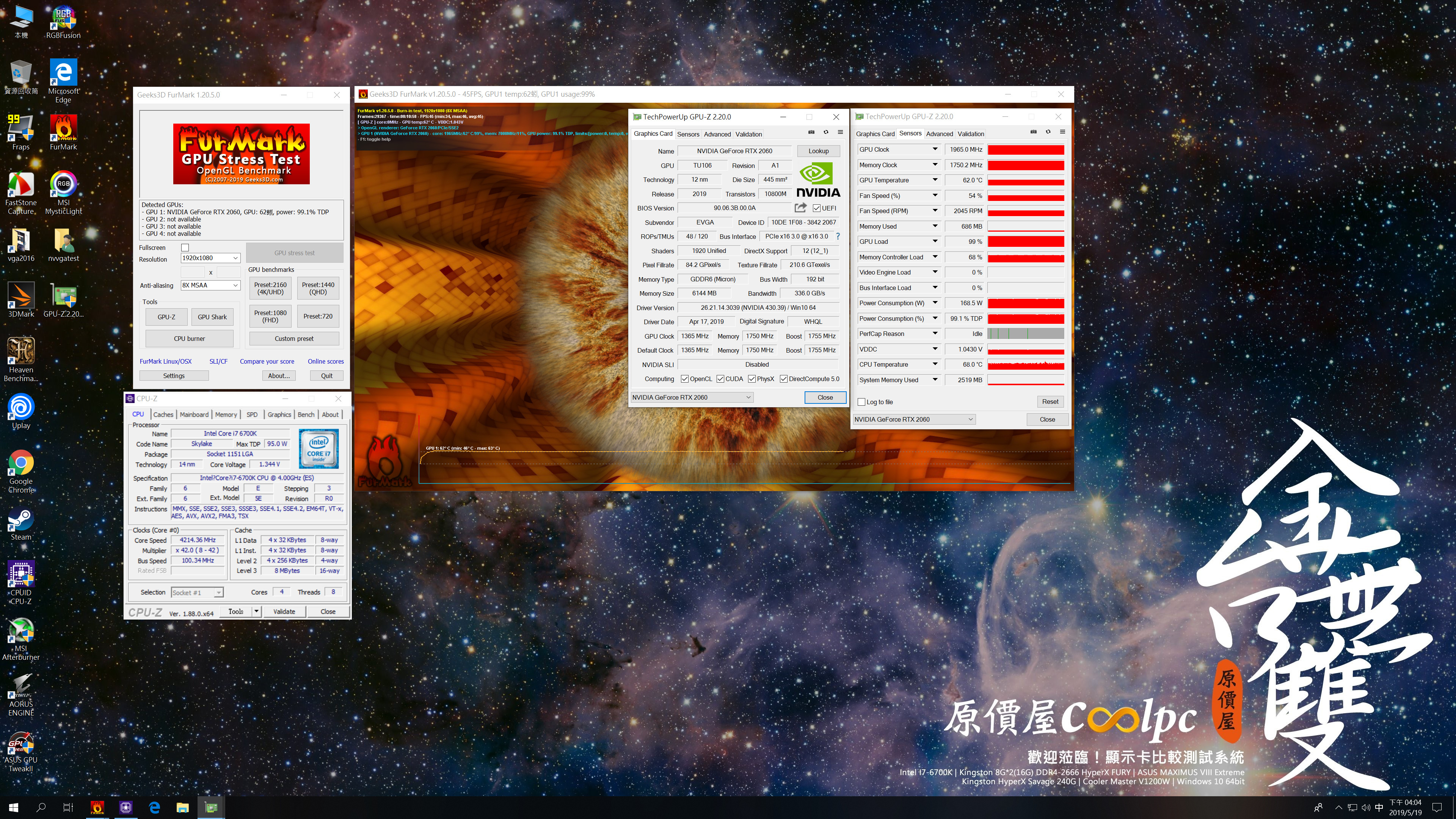Select MSI Afterburner desktop icon

coord(21,639)
